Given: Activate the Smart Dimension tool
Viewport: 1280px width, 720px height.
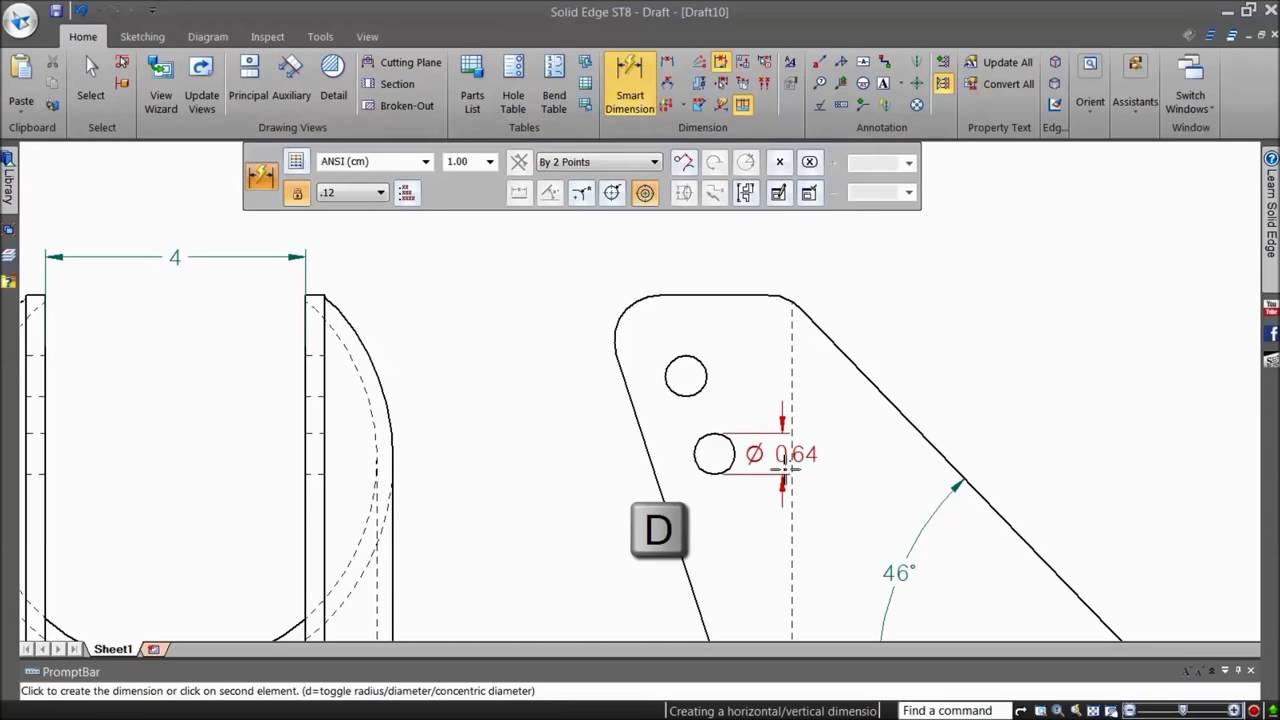Looking at the screenshot, I should click(630, 84).
